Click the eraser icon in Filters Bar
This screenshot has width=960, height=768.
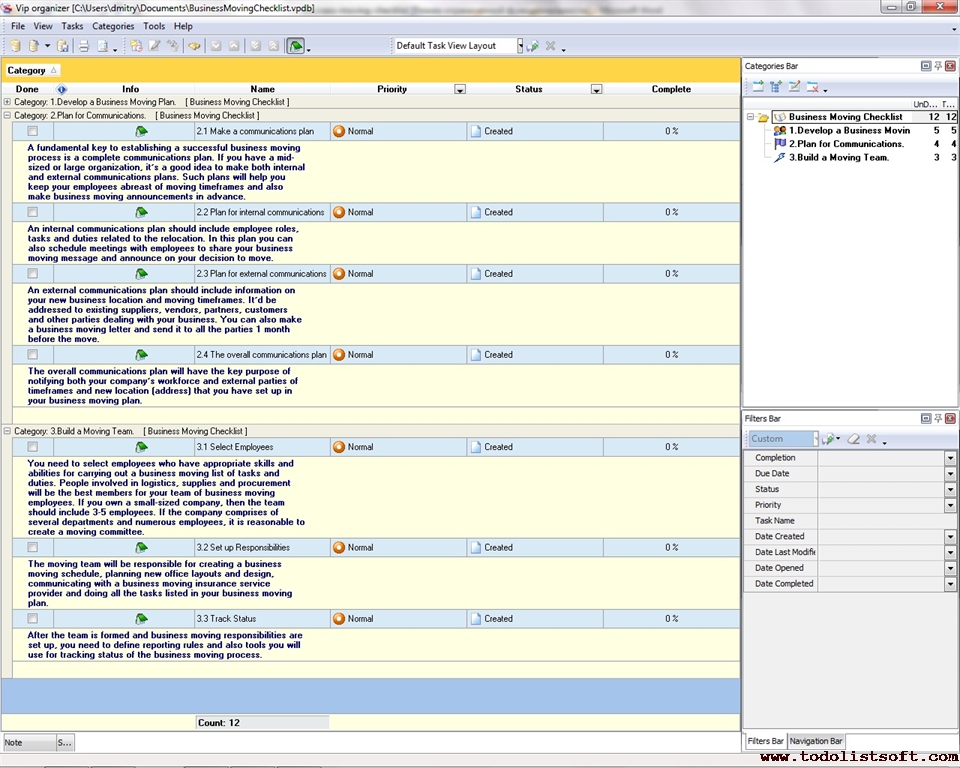pos(853,439)
